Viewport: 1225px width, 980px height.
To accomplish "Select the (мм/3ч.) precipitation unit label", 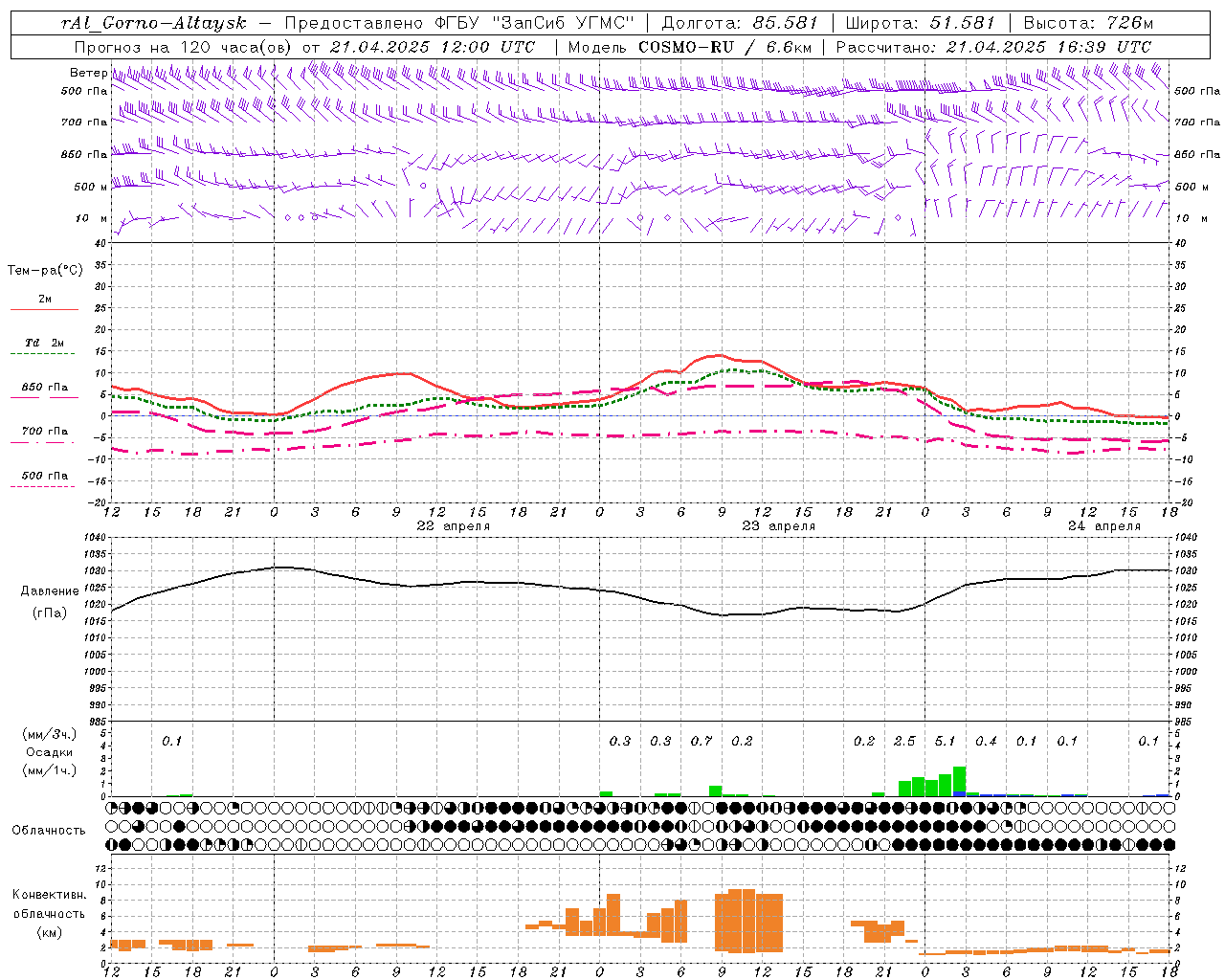I will pyautogui.click(x=49, y=734).
